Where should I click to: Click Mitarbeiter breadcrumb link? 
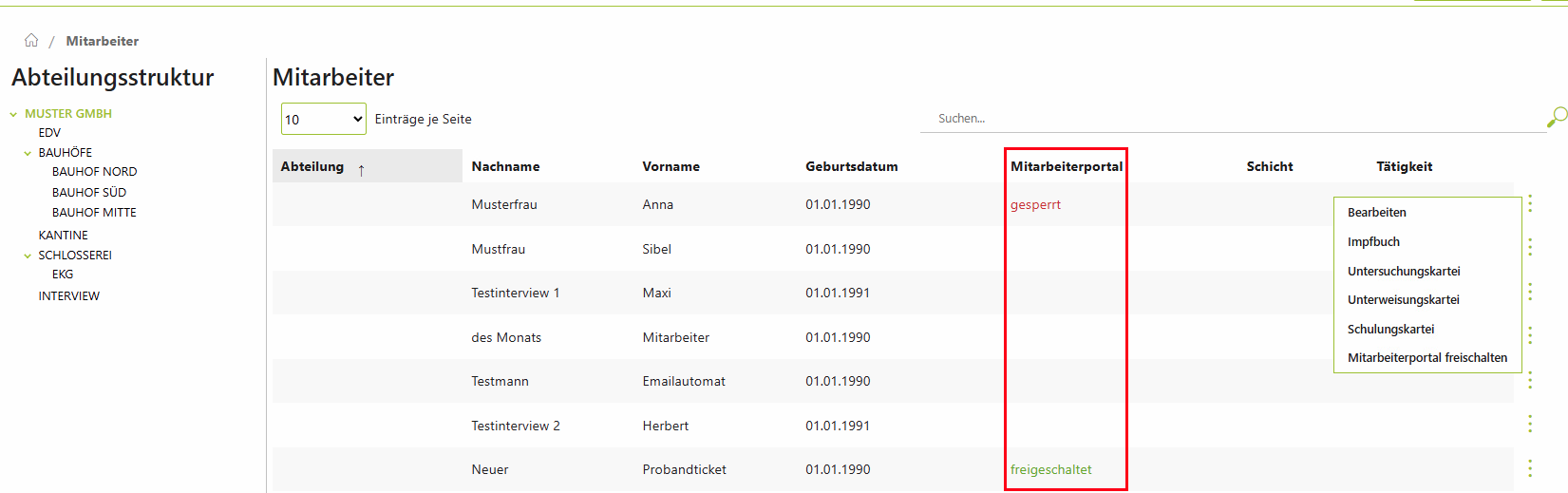point(103,41)
